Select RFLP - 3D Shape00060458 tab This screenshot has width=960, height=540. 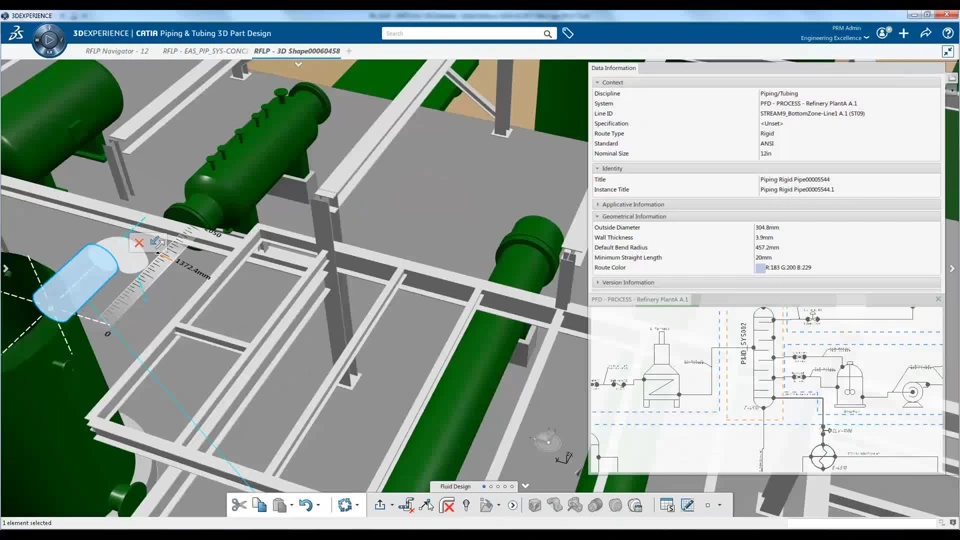[297, 51]
